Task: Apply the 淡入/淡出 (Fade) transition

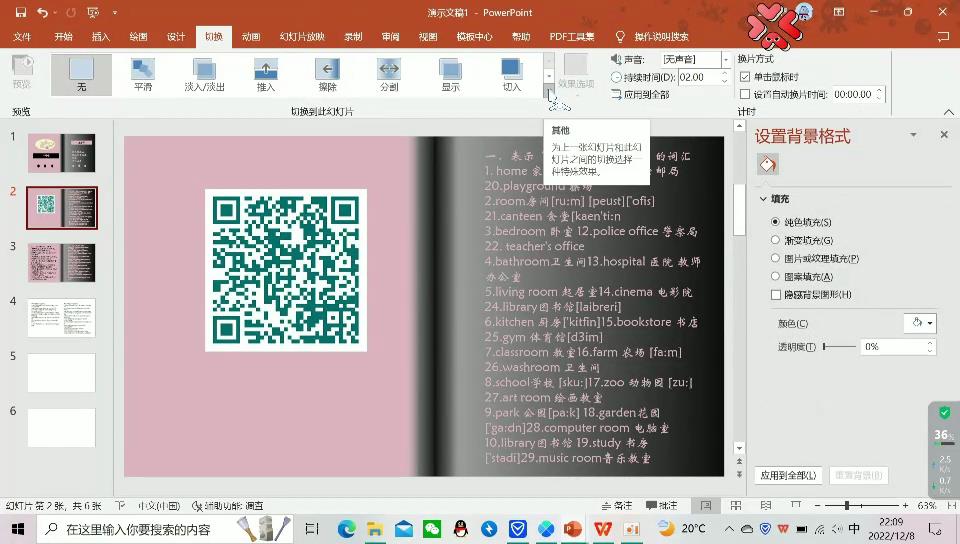Action: [204, 75]
